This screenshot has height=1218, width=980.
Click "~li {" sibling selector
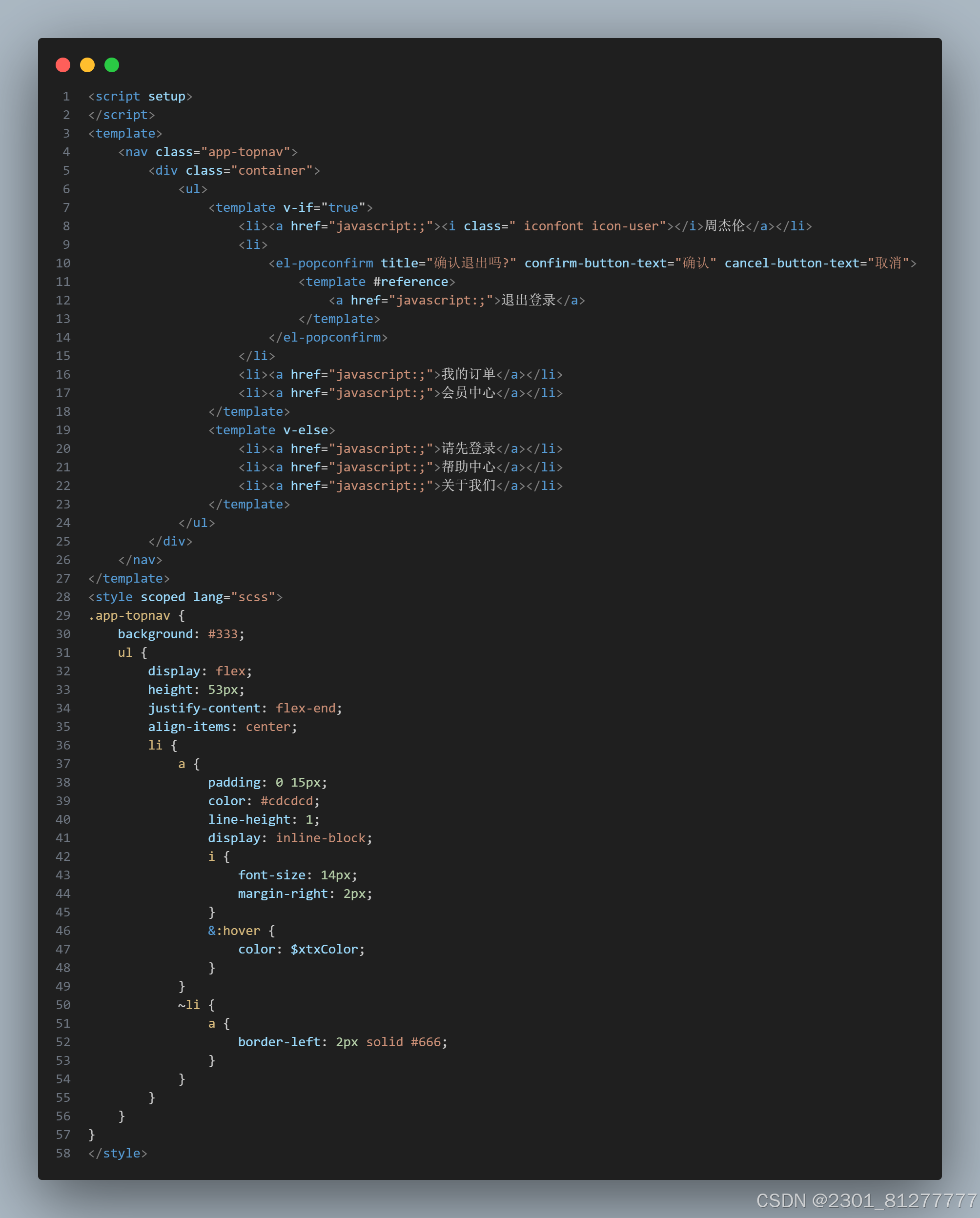coord(197,1005)
